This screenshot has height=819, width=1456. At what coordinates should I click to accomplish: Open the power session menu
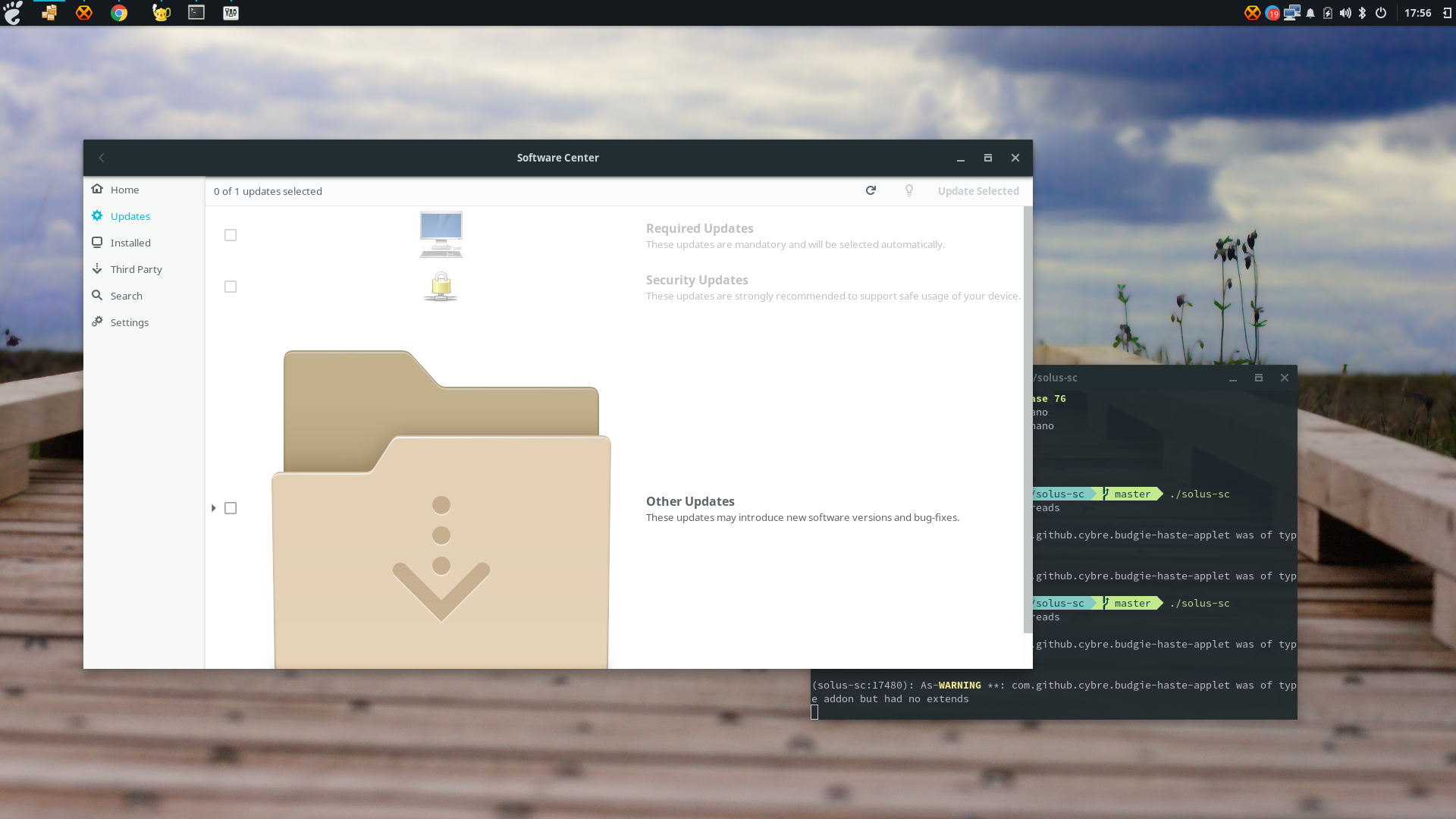[1381, 13]
